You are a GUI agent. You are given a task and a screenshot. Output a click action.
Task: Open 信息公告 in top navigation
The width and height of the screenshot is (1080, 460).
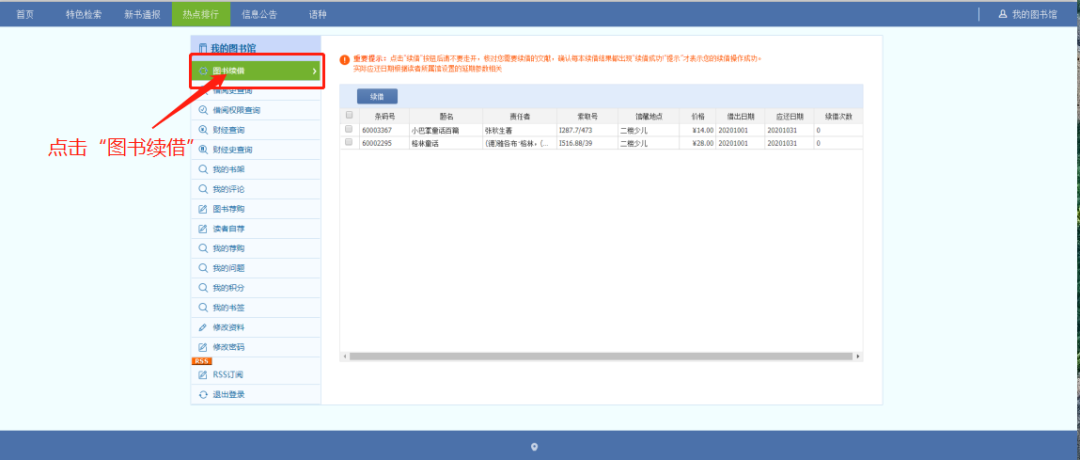pos(260,14)
